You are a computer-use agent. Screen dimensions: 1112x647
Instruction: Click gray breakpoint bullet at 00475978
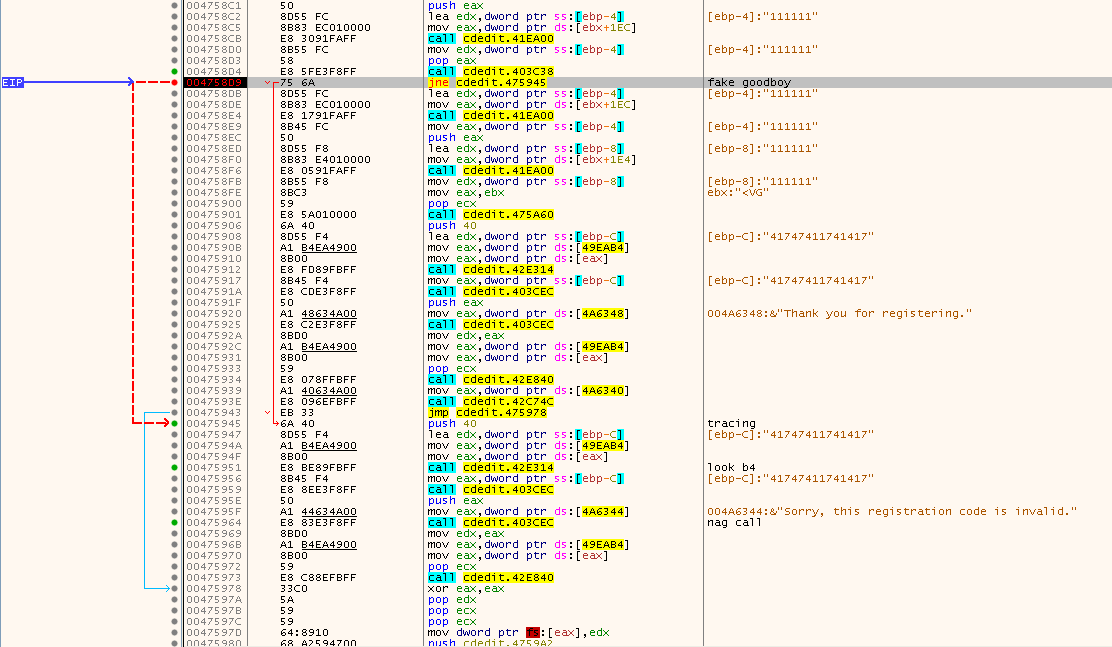(x=175, y=588)
